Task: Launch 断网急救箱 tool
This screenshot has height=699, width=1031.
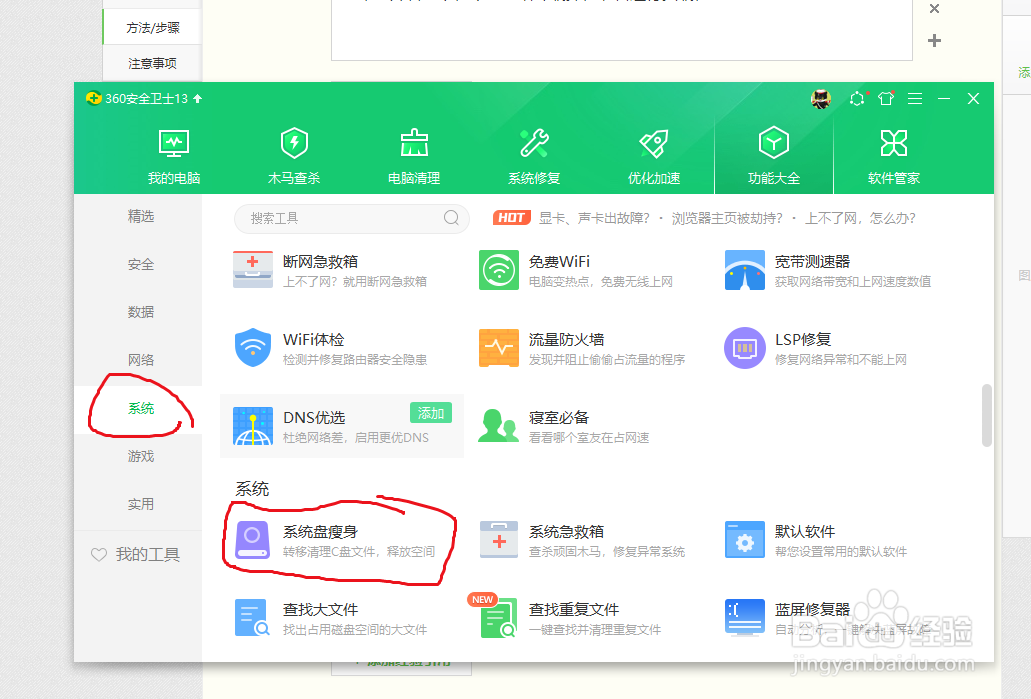Action: tap(331, 270)
